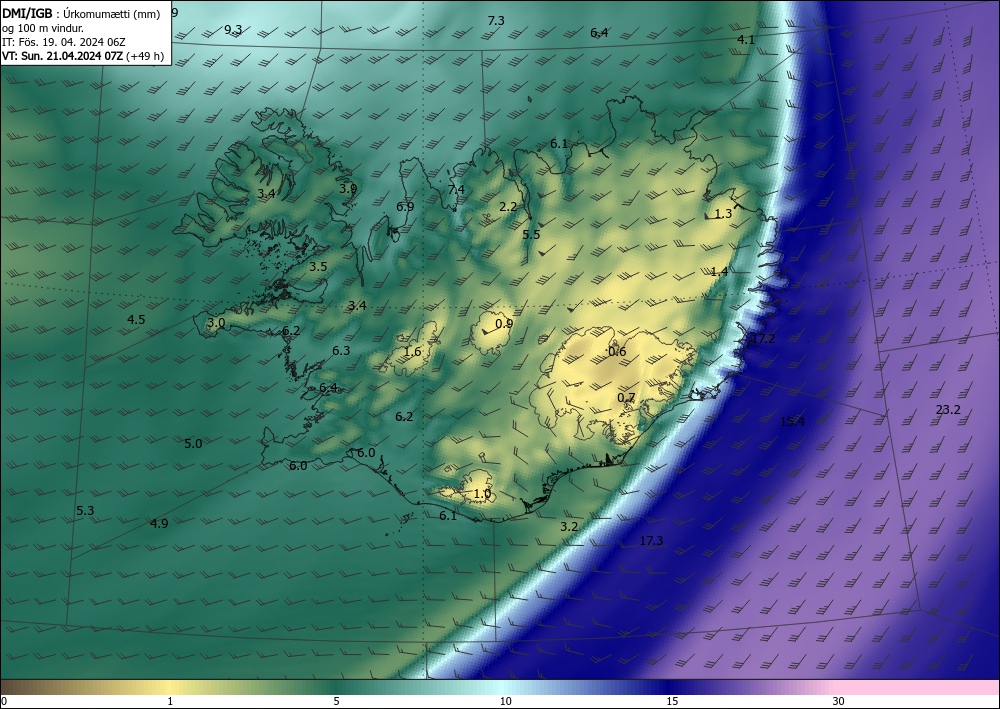Viewport: 1000px width, 709px height.
Task: Click the map value 9.3
Action: 233,29
